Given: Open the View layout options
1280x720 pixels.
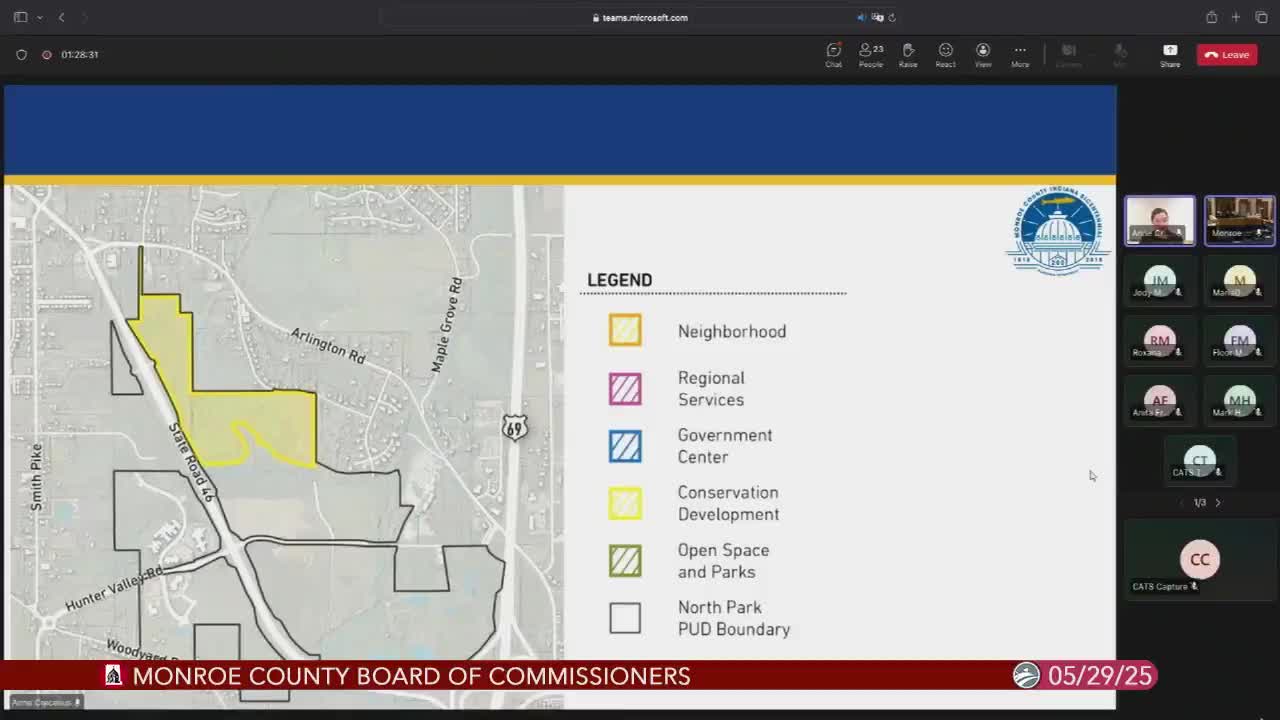Looking at the screenshot, I should coord(983,55).
